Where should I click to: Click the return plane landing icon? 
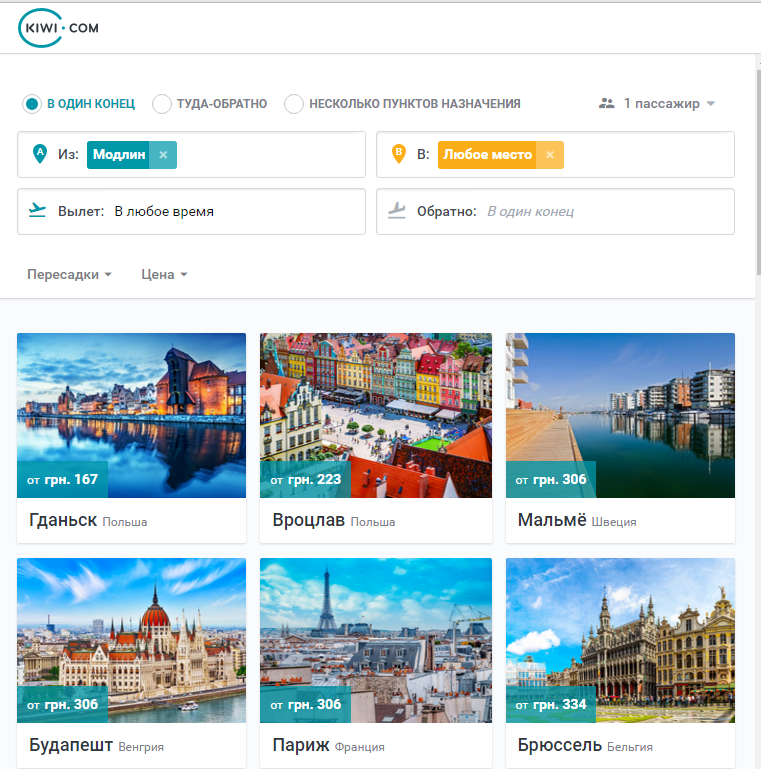[x=397, y=210]
